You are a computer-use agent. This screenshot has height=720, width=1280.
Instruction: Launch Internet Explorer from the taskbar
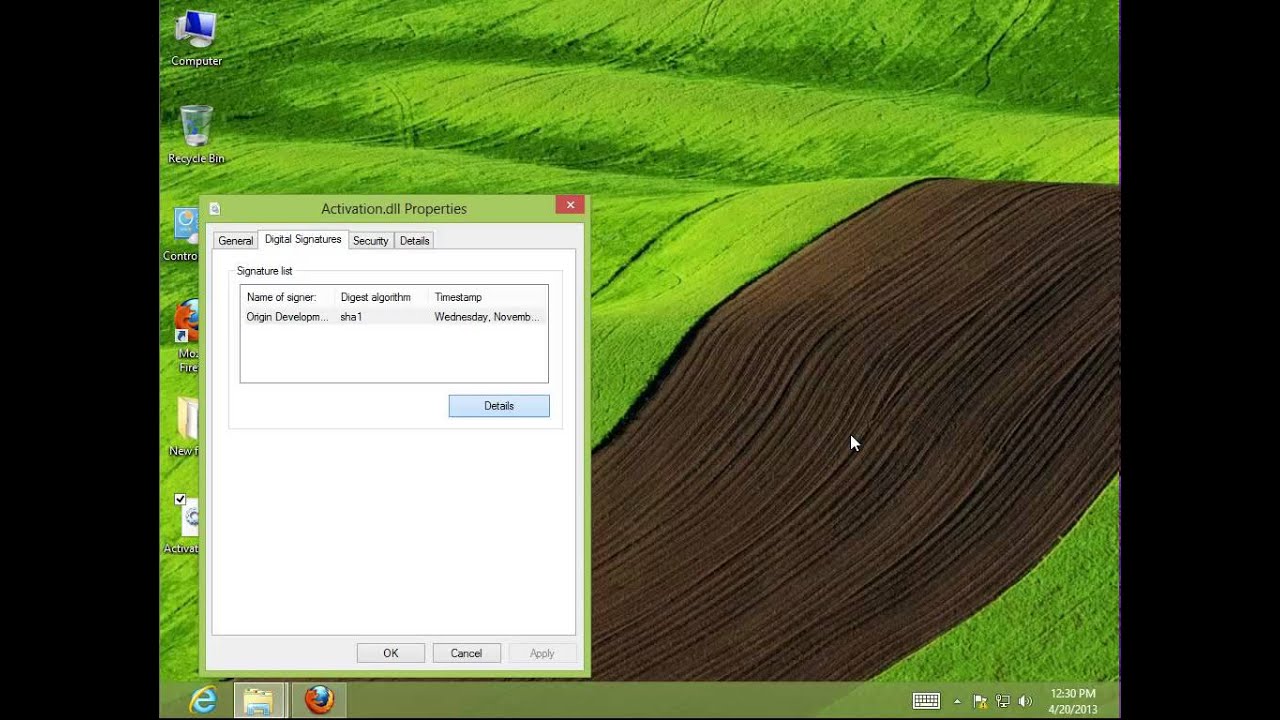[204, 700]
